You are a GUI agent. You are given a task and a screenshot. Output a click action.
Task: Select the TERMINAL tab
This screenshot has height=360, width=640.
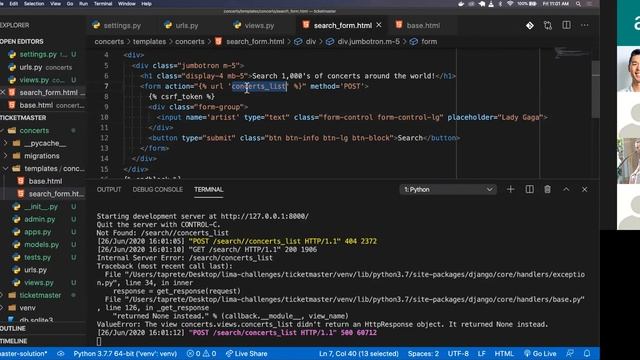pos(209,189)
